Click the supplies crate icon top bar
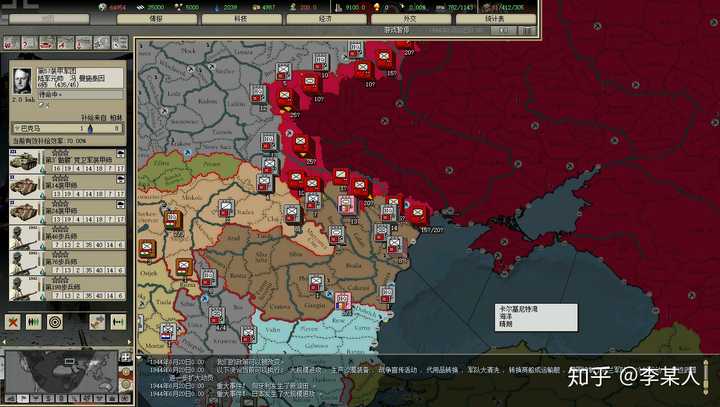This screenshot has height=407, width=720. (x=256, y=7)
